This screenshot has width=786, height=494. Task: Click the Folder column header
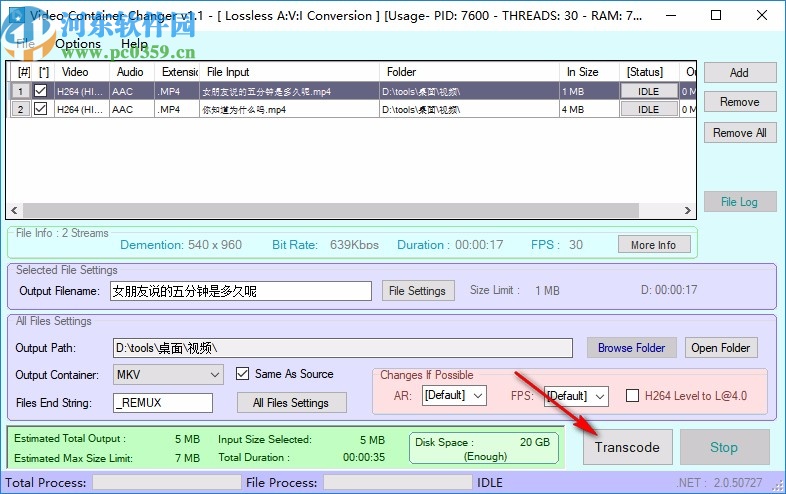pyautogui.click(x=469, y=72)
